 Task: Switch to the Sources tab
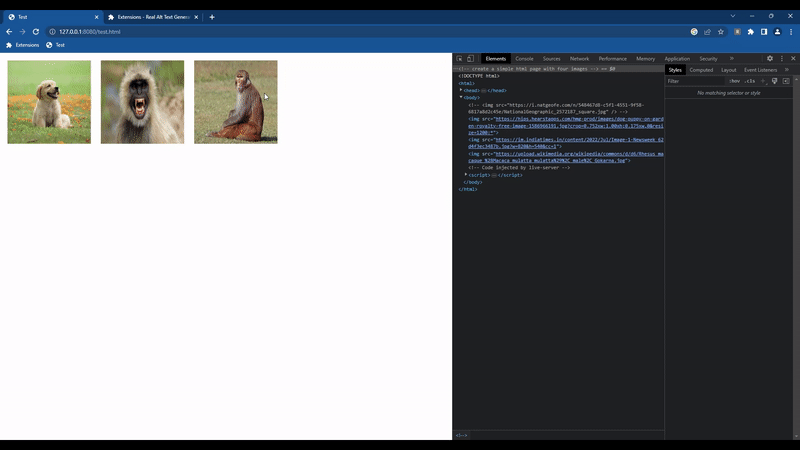(551, 59)
